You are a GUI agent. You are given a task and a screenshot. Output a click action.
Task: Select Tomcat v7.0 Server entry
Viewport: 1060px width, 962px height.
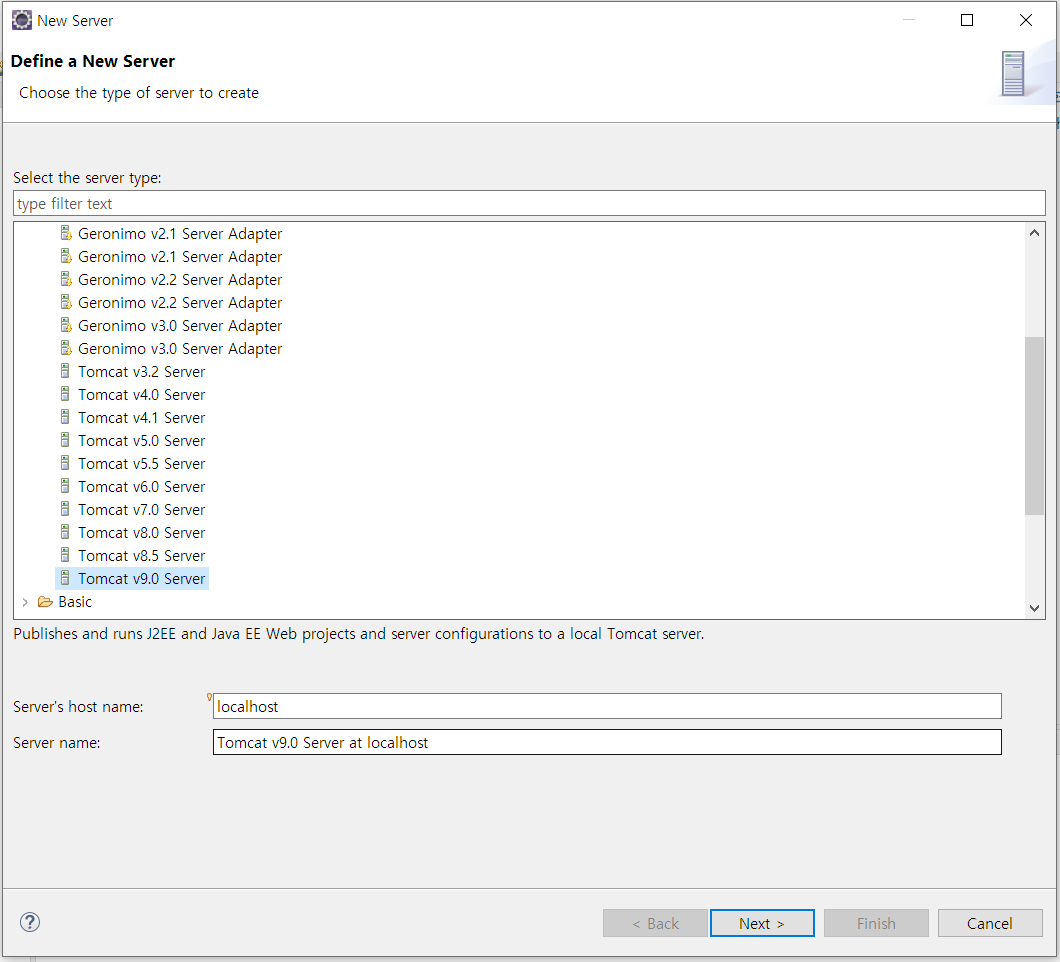[141, 510]
